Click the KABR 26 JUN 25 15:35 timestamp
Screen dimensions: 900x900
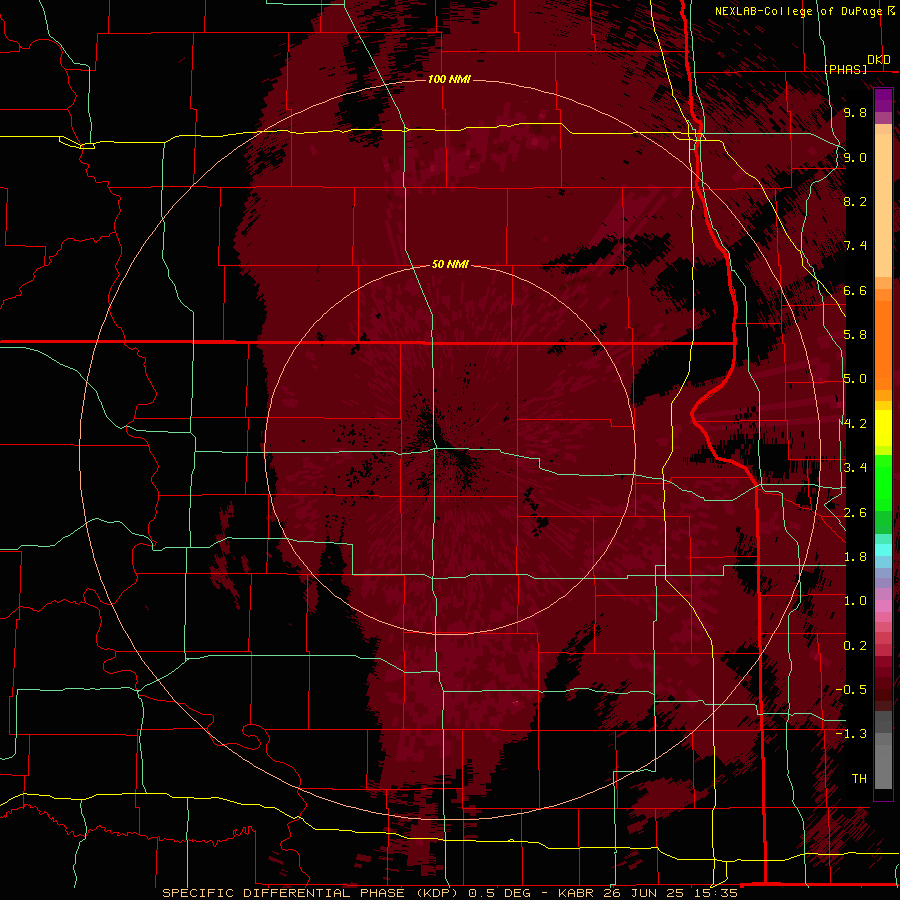coord(647,893)
